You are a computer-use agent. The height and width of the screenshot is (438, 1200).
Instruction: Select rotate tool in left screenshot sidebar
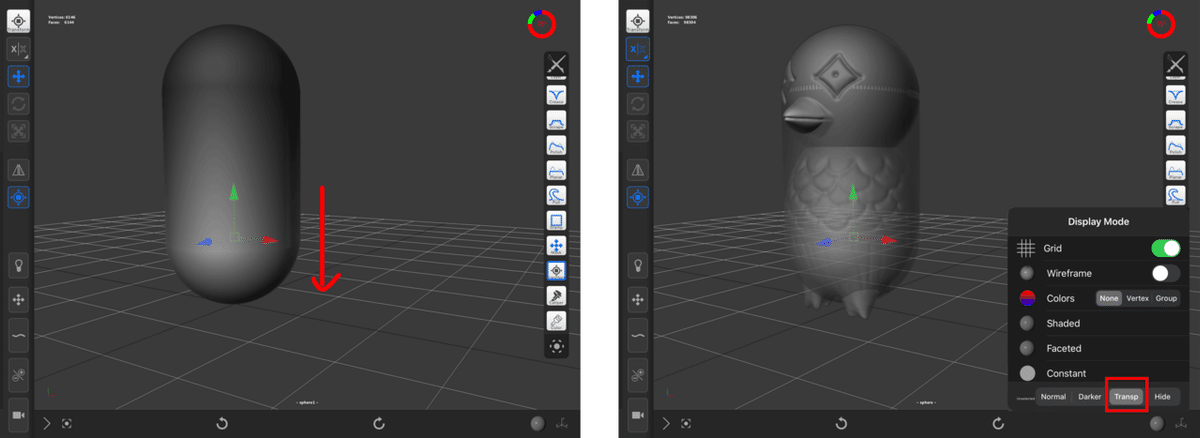click(20, 104)
